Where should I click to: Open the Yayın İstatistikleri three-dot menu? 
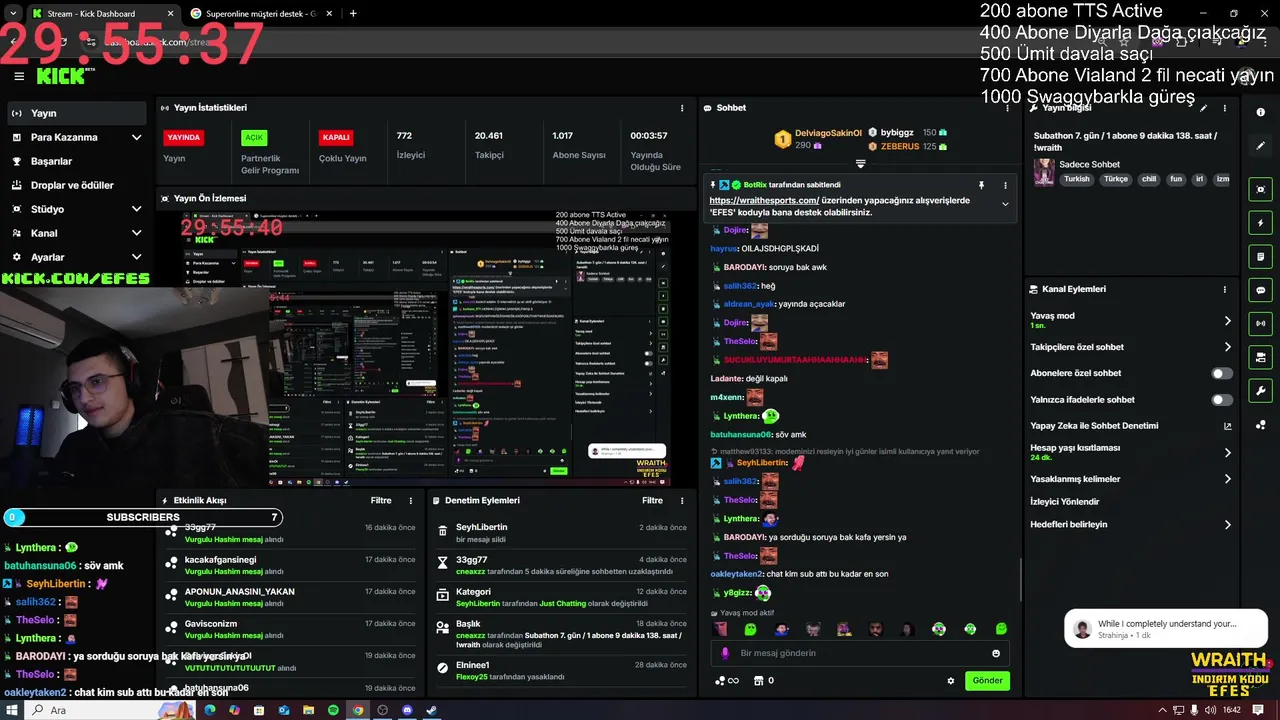point(682,108)
